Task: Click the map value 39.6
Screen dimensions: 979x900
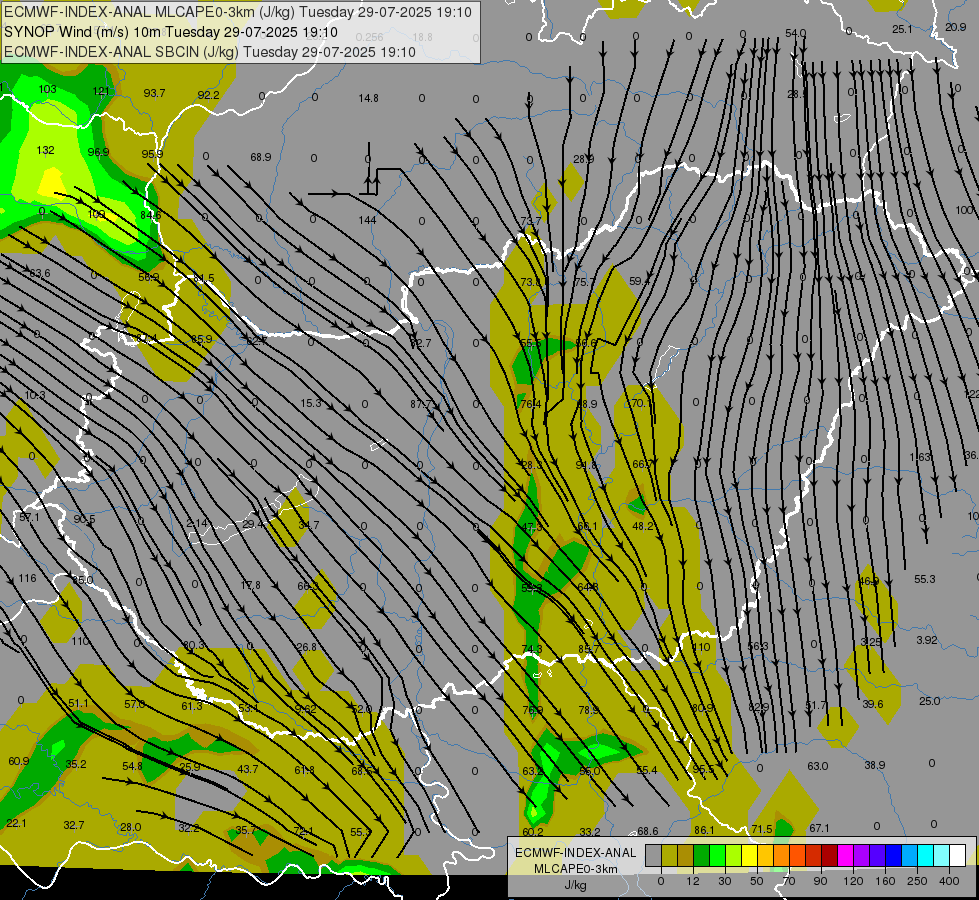Action: (873, 704)
